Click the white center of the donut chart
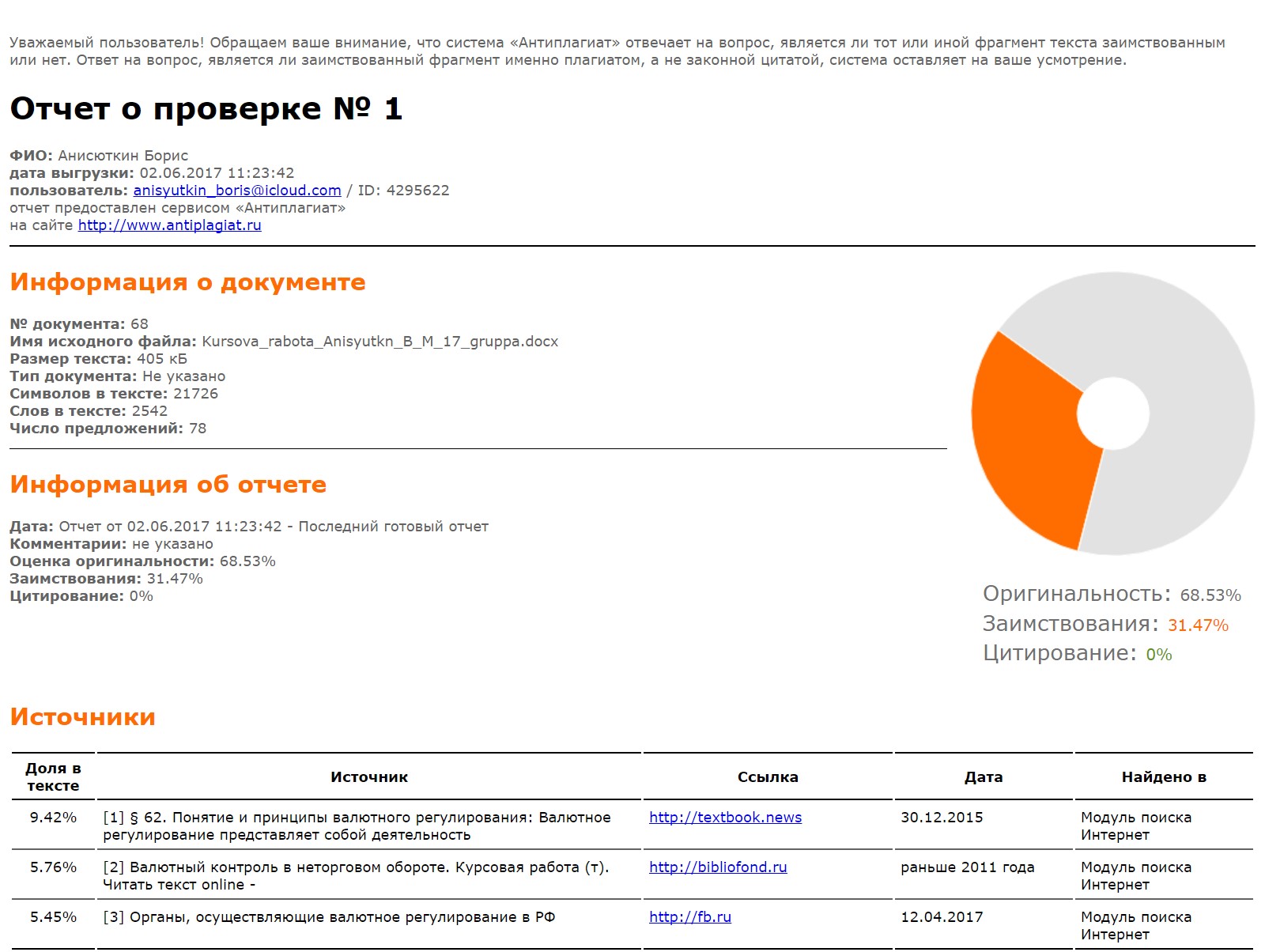The height and width of the screenshot is (952, 1265). tap(1113, 414)
